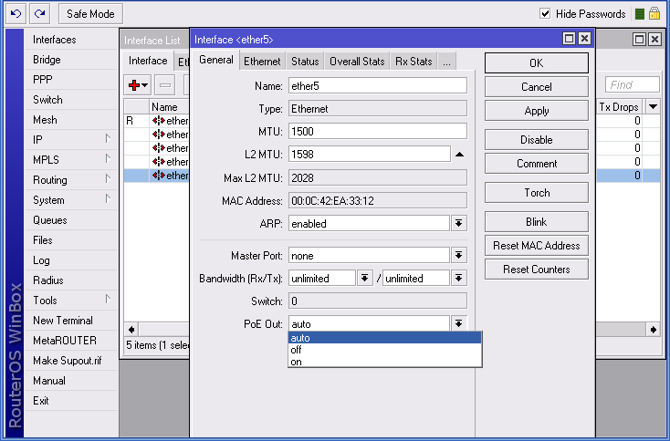Click the left arrow of the horizontal scrollbar
The height and width of the screenshot is (441, 670).
[x=131, y=329]
